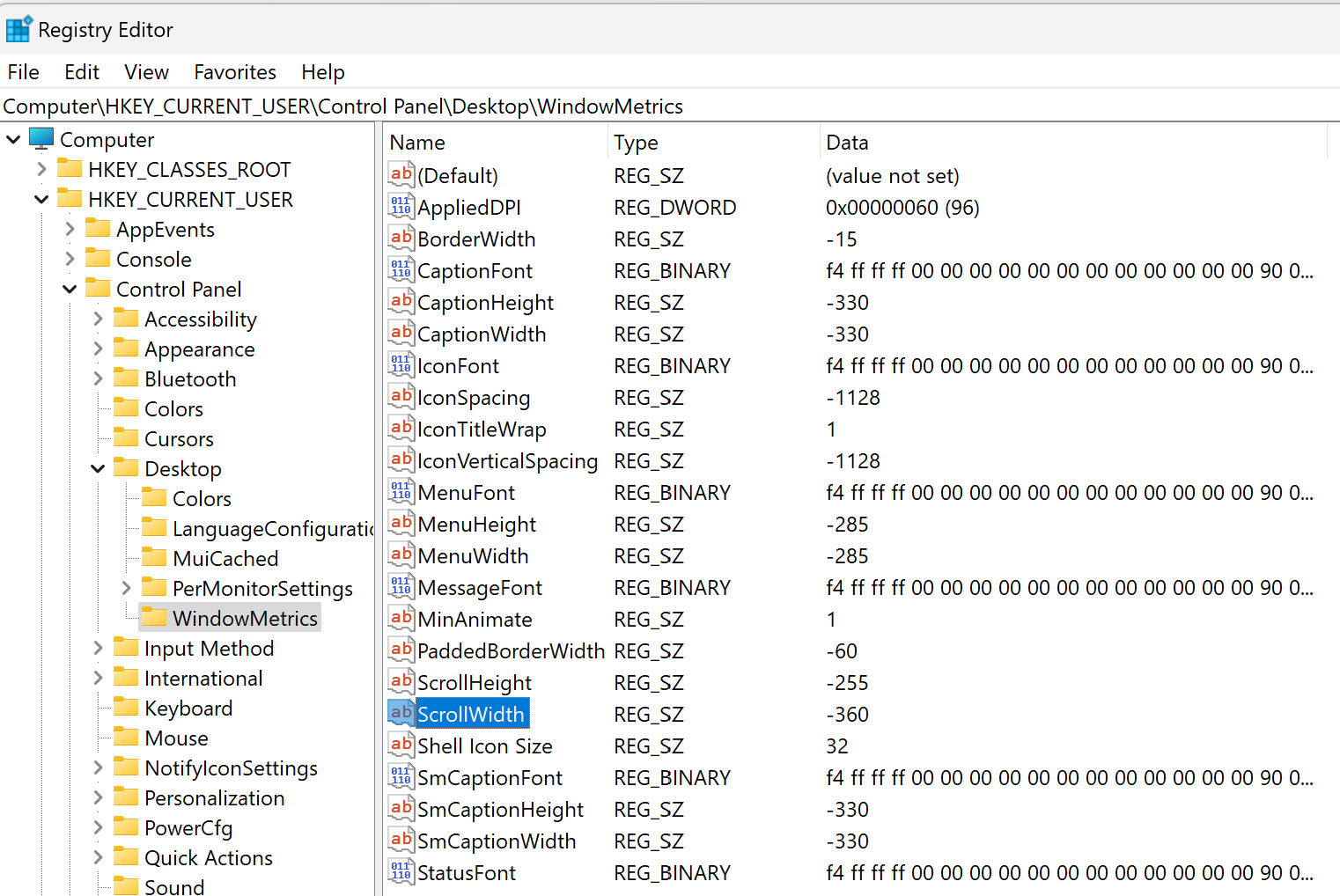Click the binary icon beside StatusFont
Image resolution: width=1340 pixels, height=896 pixels.
[x=401, y=871]
